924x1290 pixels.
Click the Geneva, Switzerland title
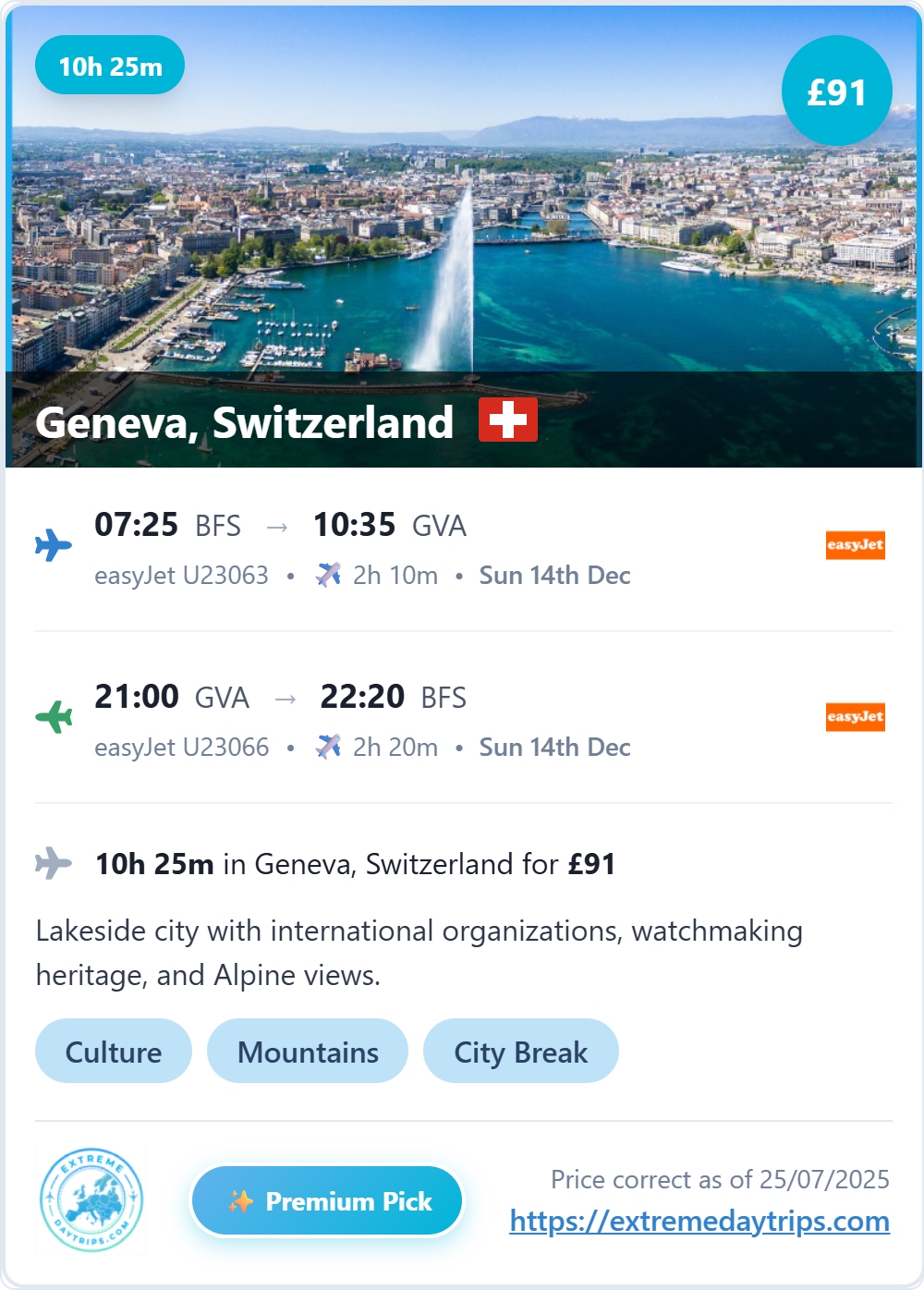pos(245,422)
